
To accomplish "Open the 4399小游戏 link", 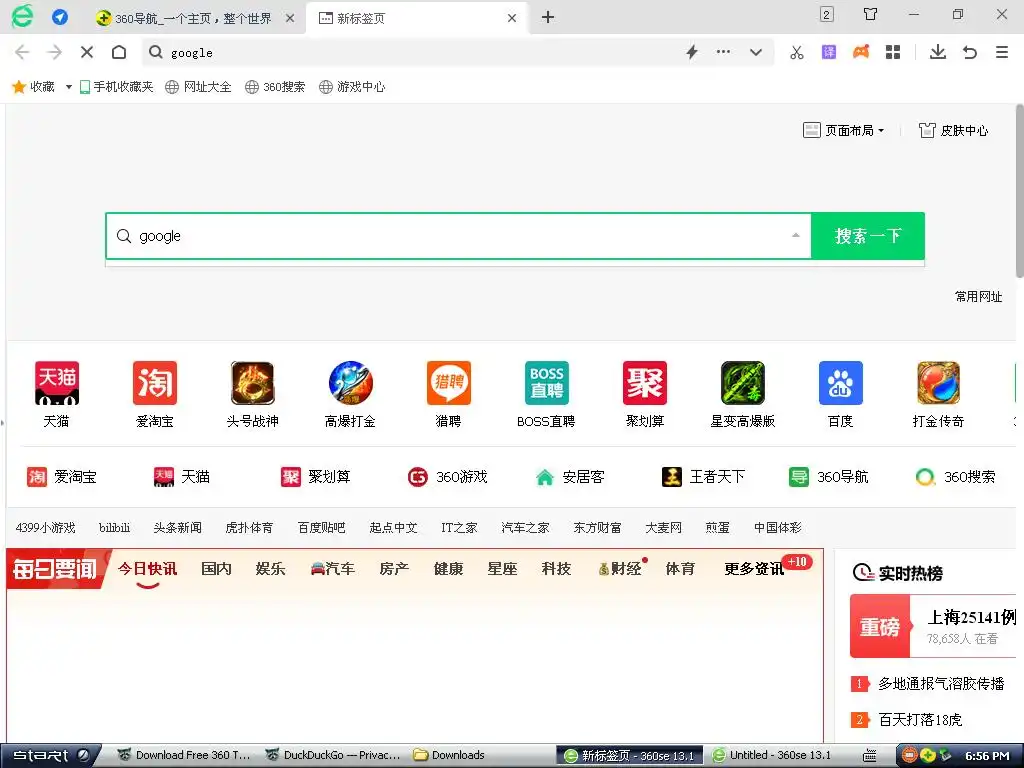I will coord(46,528).
